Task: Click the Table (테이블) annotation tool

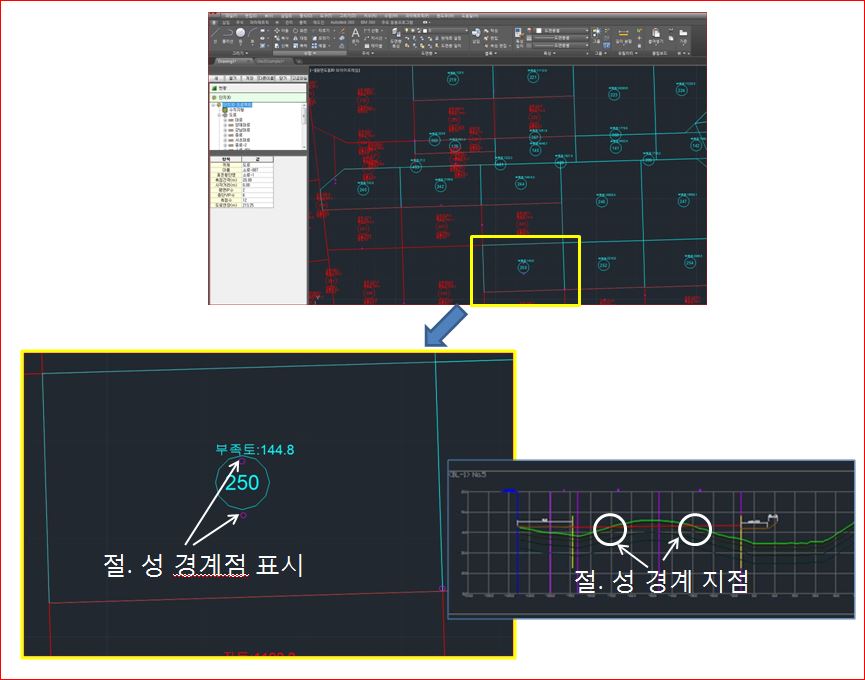Action: pos(373,45)
